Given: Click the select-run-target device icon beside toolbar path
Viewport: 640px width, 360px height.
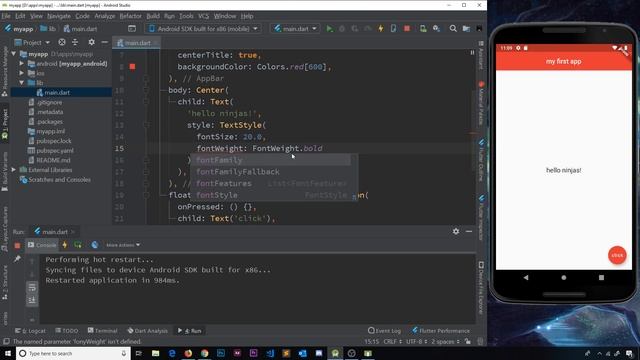Looking at the screenshot, I should [132, 29].
